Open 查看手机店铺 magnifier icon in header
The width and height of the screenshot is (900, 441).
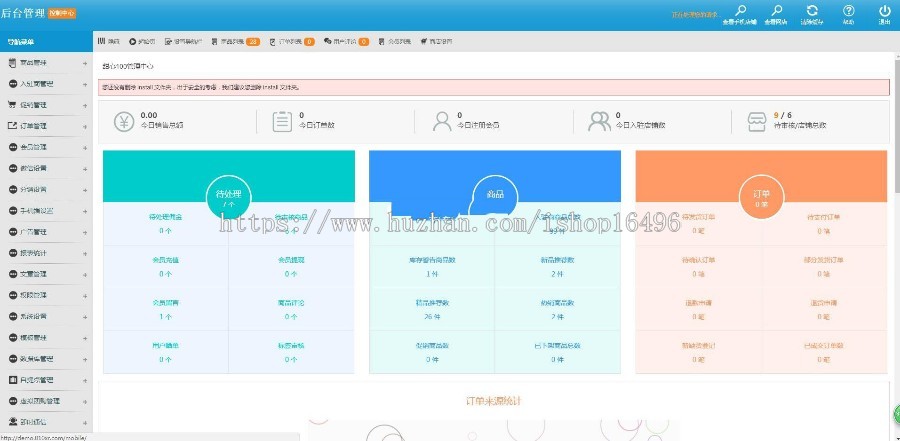(740, 10)
